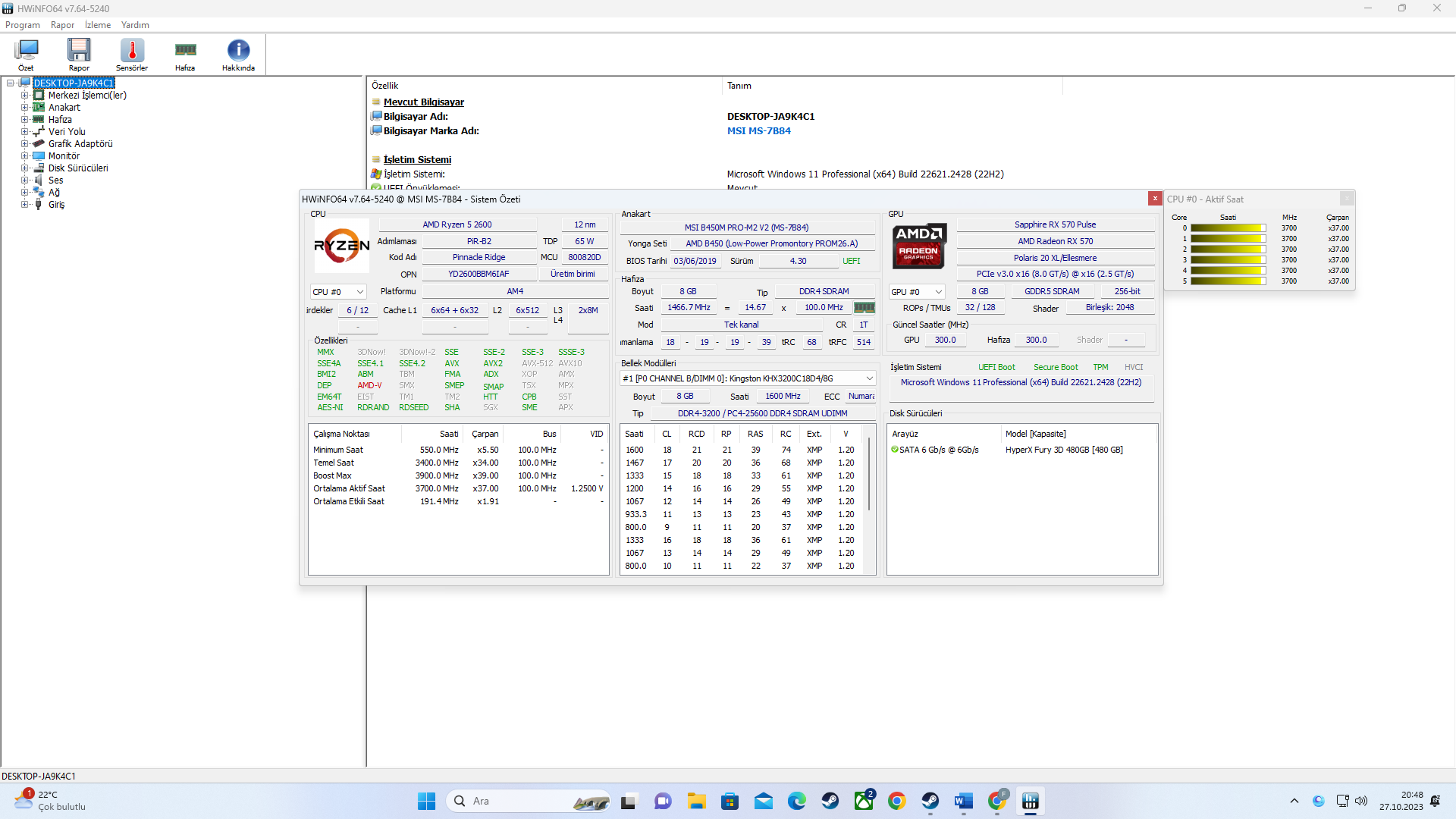Click the Boost Max operating point row
Viewport: 1456px width, 819px height.
pyautogui.click(x=458, y=475)
